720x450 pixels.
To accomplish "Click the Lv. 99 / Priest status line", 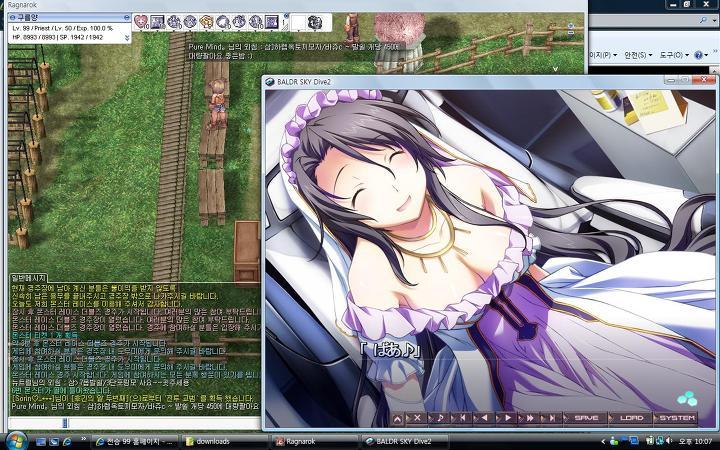I will [x=62, y=28].
